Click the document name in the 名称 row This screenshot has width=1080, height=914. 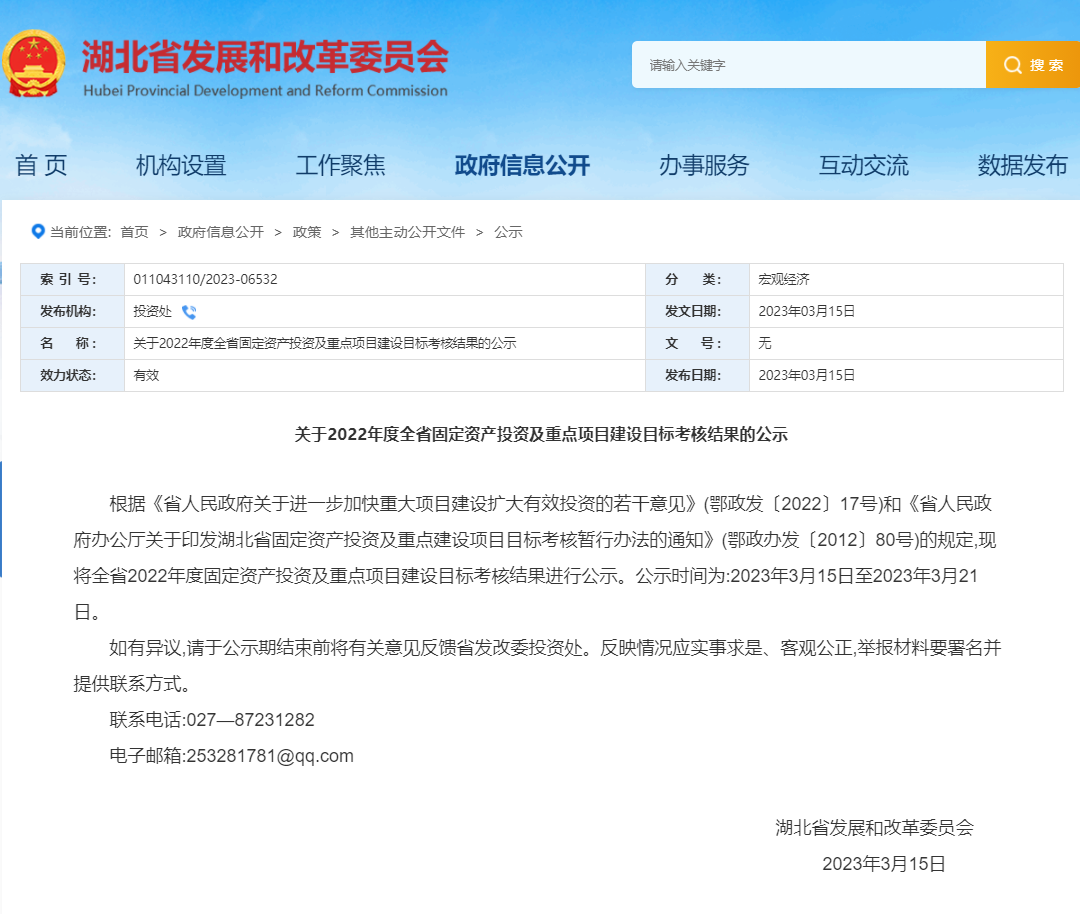[324, 343]
